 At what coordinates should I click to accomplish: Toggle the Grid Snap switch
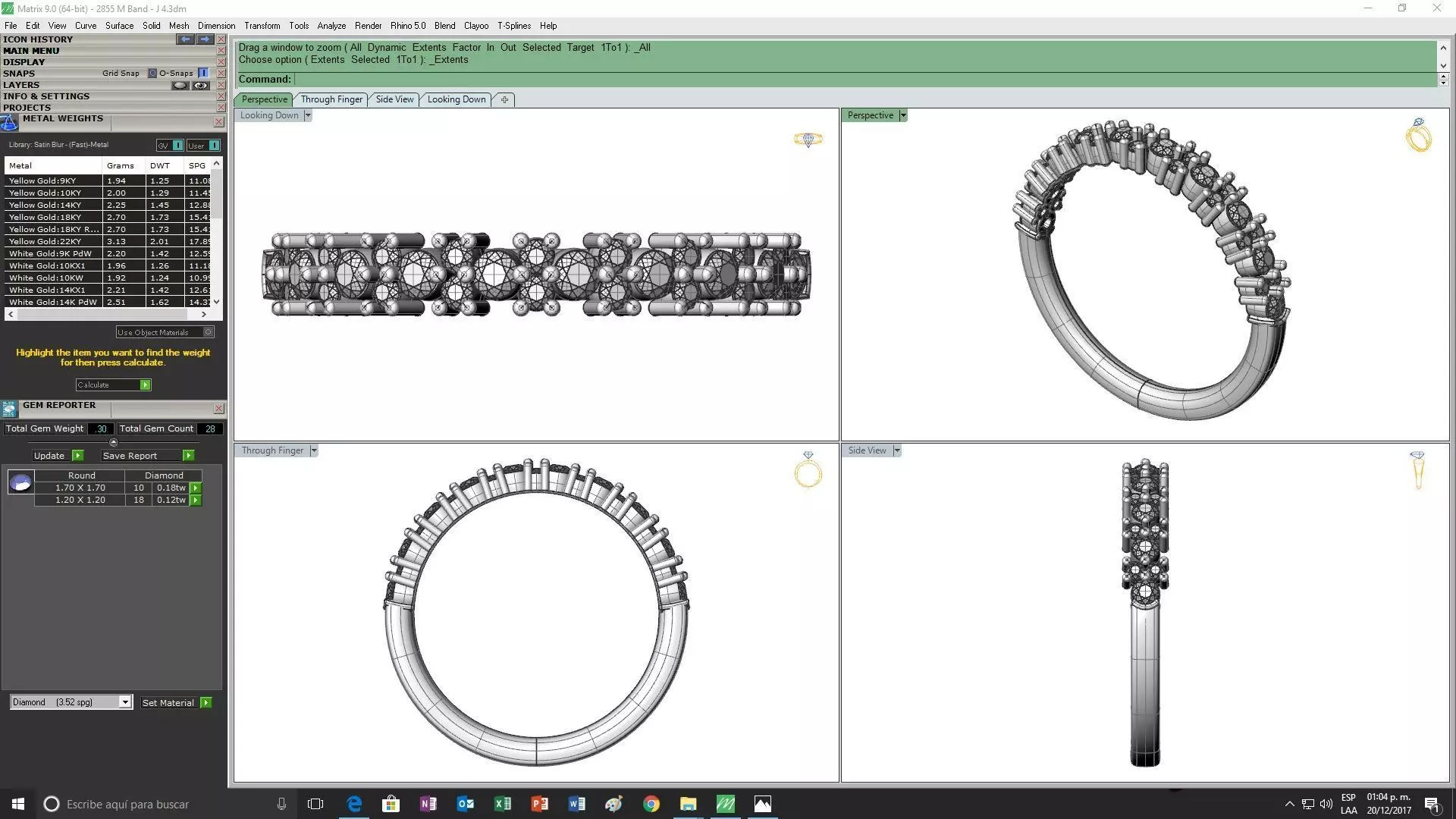(152, 74)
